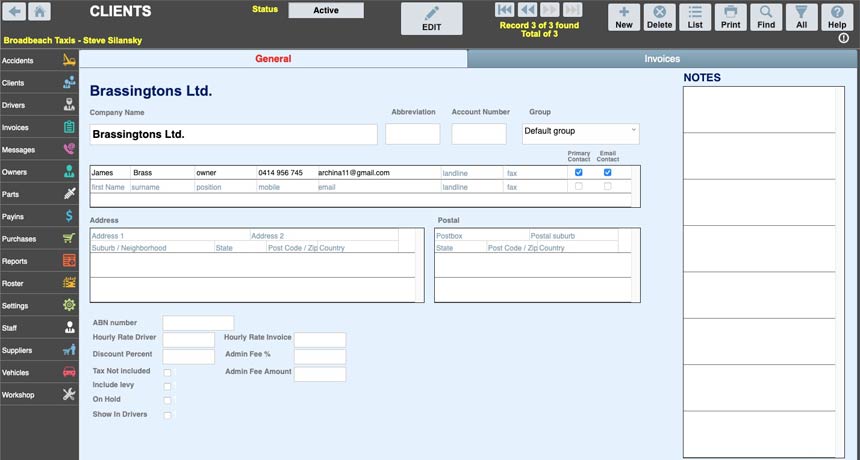Create a New client record
The width and height of the screenshot is (860, 460).
pyautogui.click(x=623, y=17)
